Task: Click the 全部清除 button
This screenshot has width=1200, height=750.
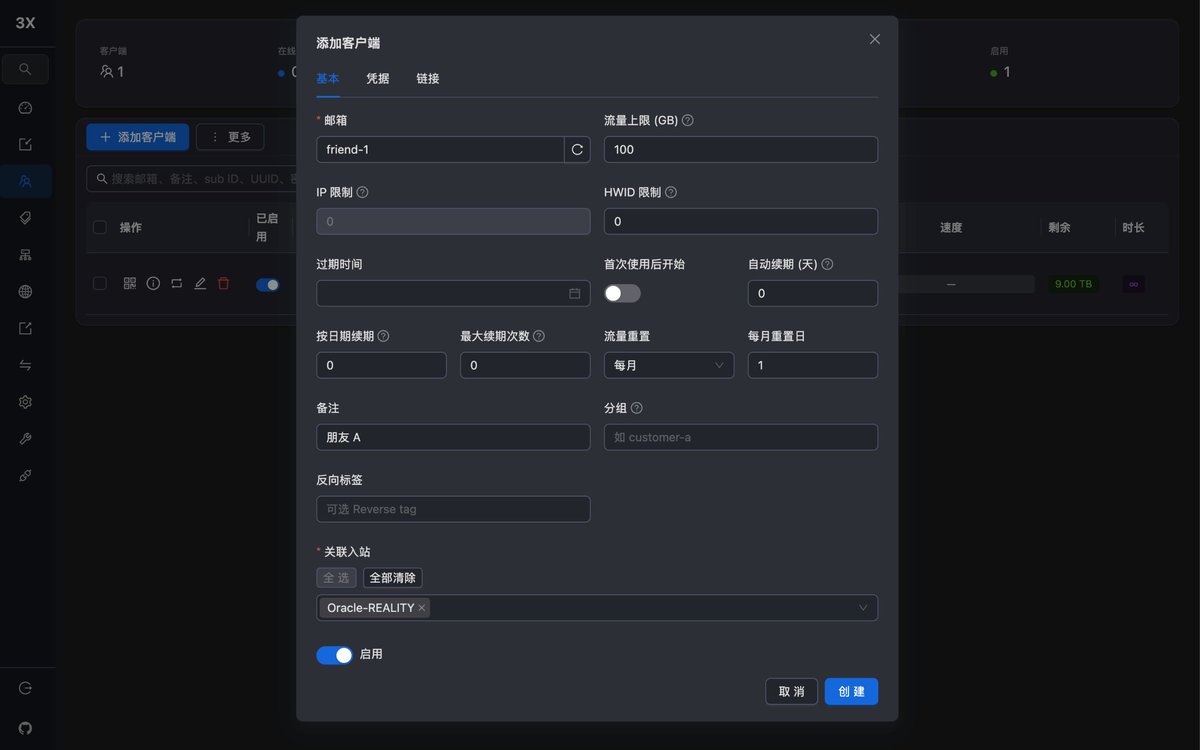Action: (393, 578)
